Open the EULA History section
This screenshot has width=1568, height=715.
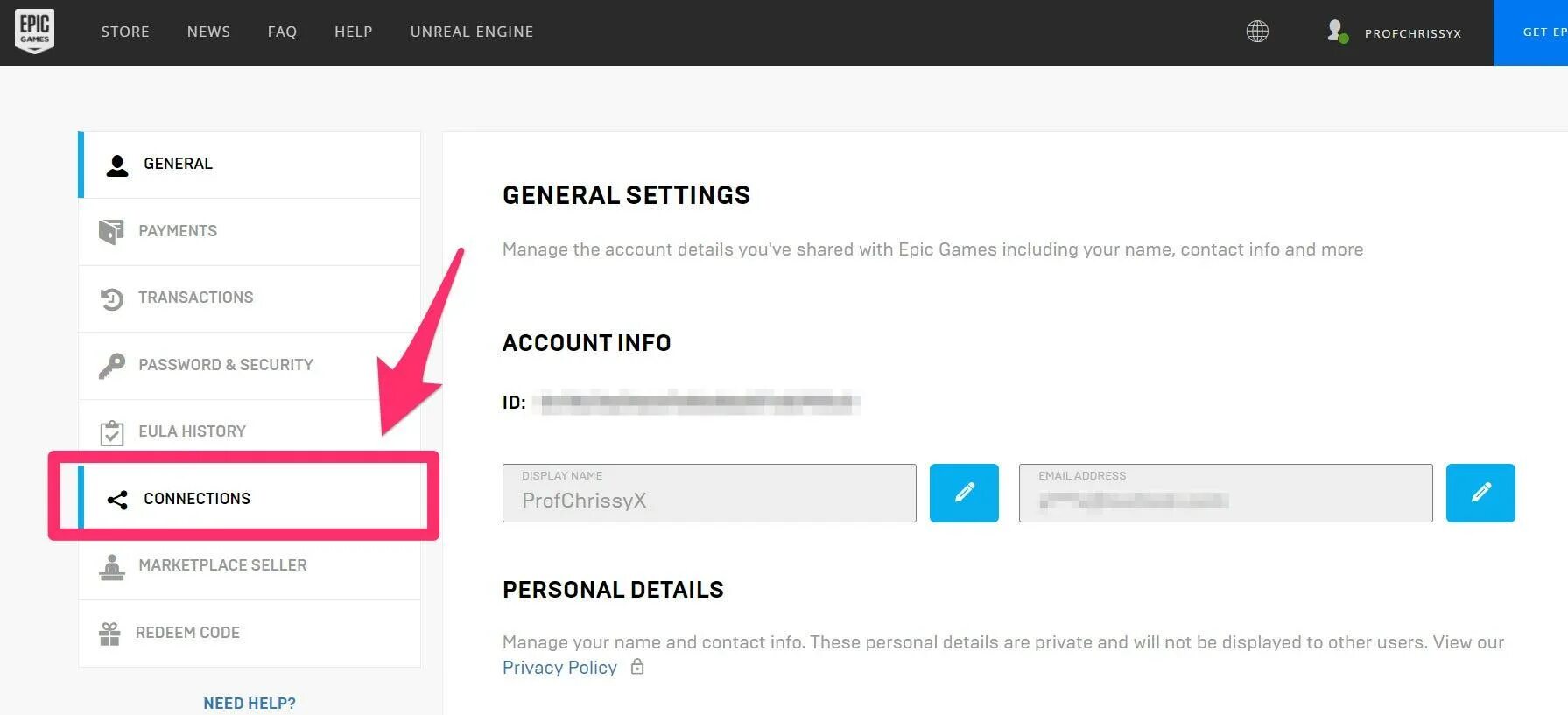click(x=192, y=431)
